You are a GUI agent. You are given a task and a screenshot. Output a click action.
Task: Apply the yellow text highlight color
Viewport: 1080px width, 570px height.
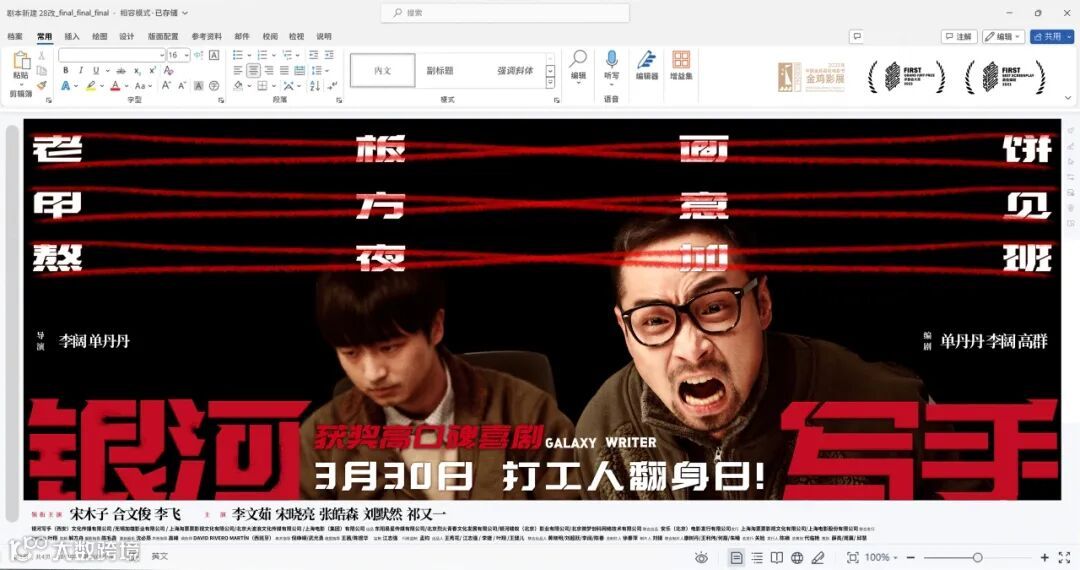click(90, 86)
